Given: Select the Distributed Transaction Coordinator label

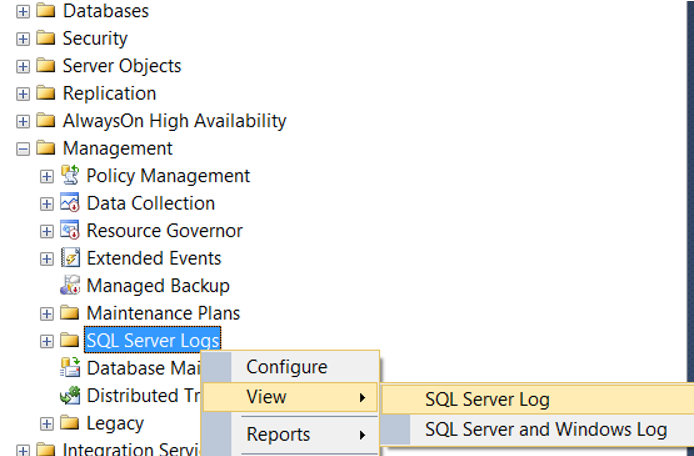Looking at the screenshot, I should coord(143,396).
